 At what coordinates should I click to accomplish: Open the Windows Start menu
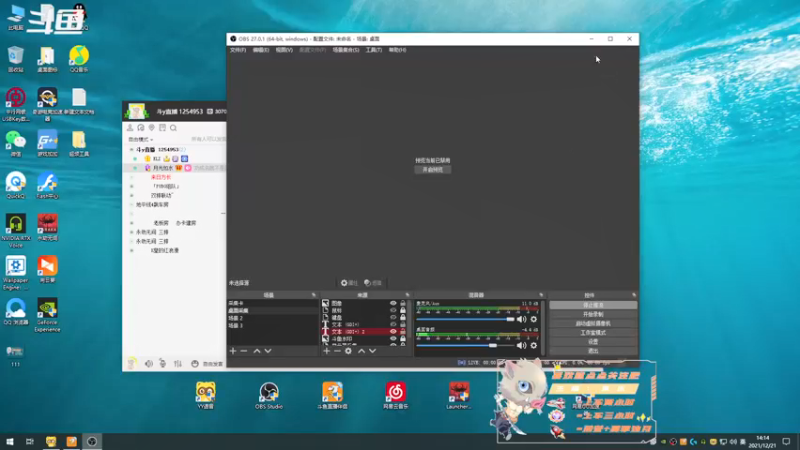10,441
